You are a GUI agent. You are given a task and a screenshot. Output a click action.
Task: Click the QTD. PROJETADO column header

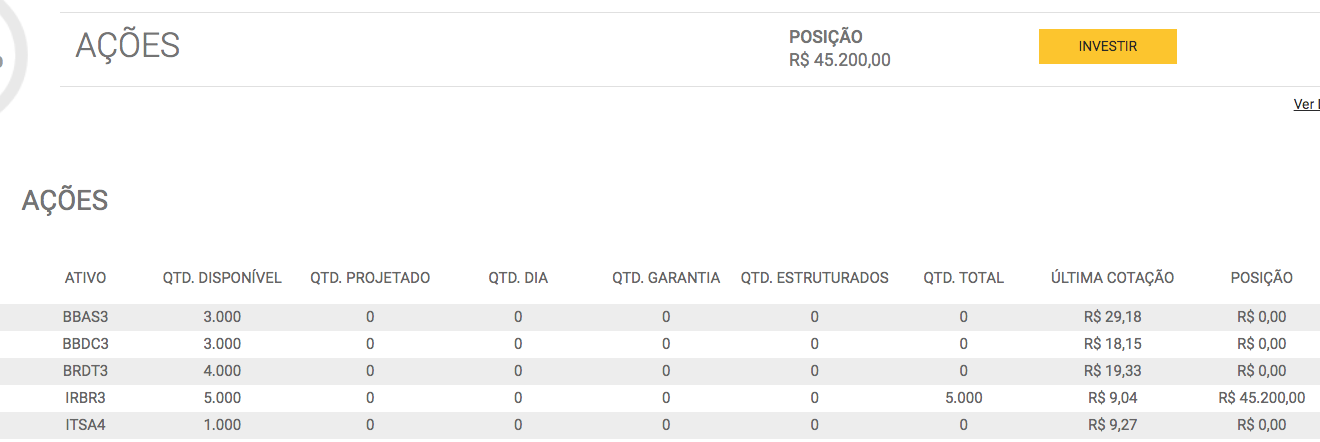(370, 278)
